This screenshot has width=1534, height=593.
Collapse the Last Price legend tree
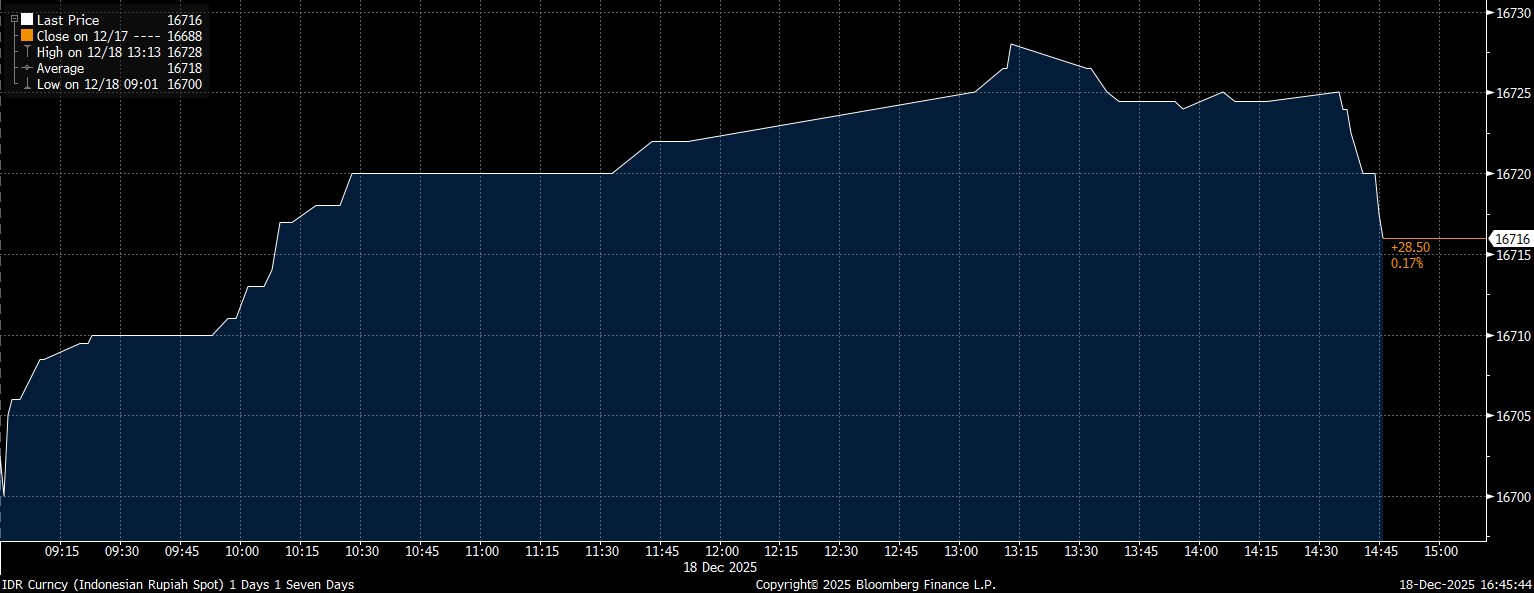pos(14,19)
